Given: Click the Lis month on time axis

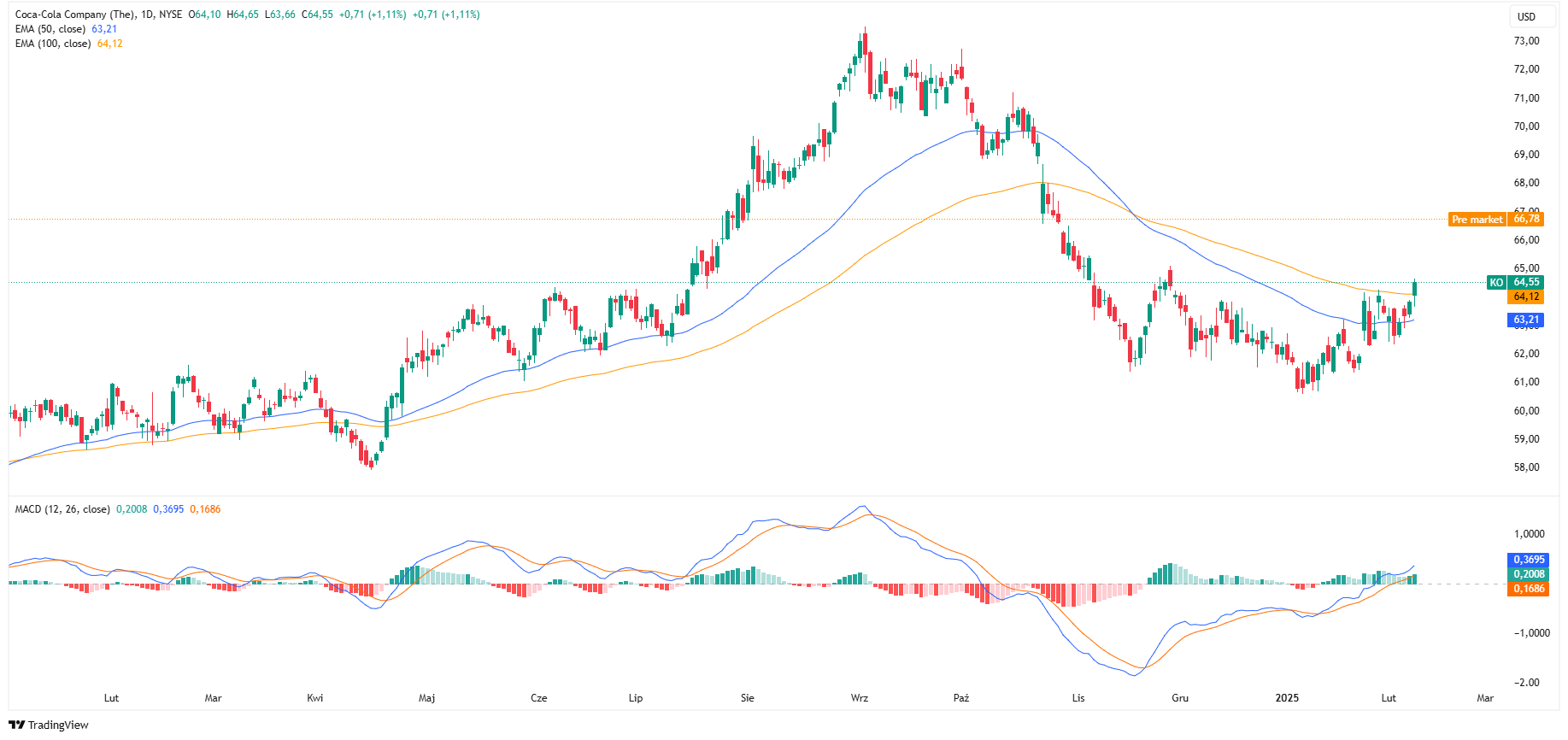Looking at the screenshot, I should (x=1078, y=698).
